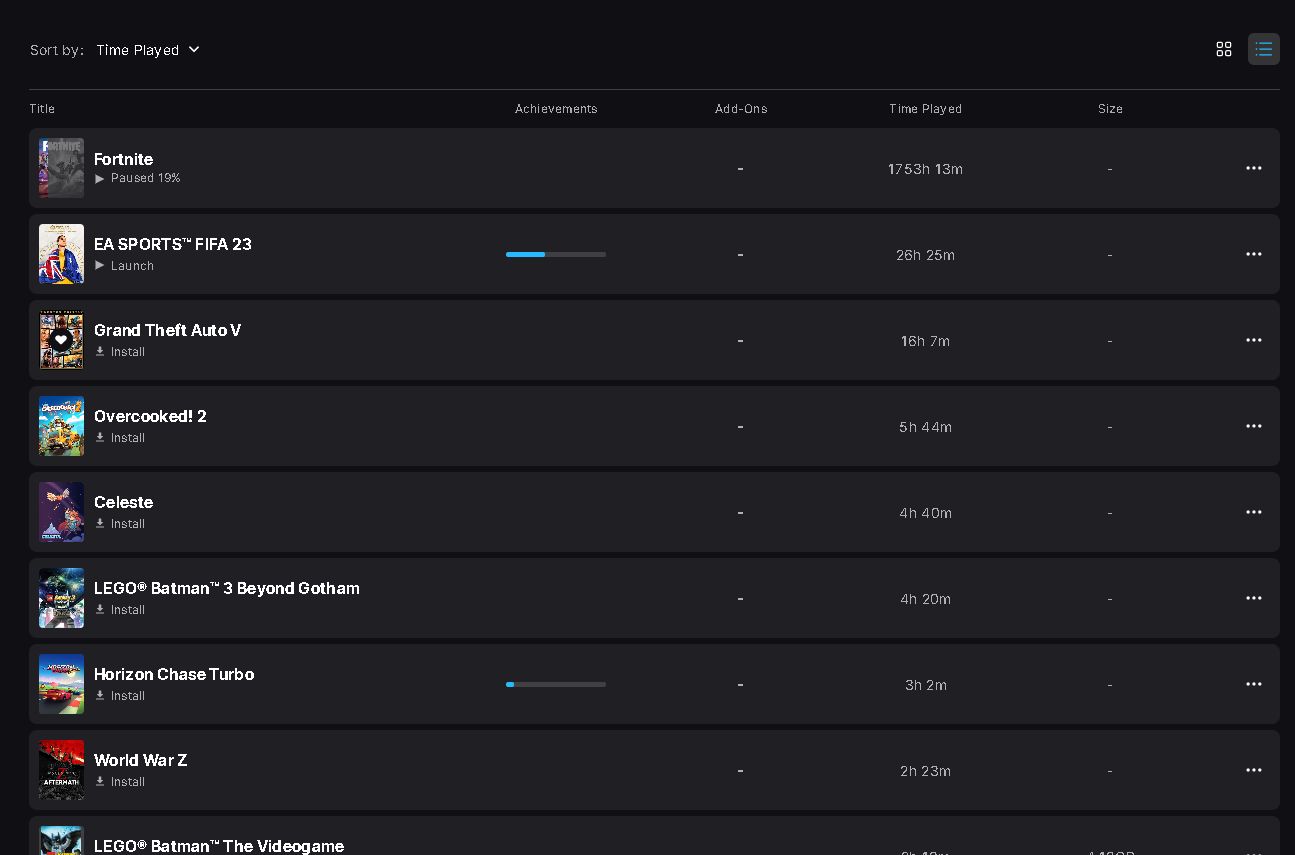Viewport: 1295px width, 855px height.
Task: Click the World War Z cover thumbnail
Action: (61, 770)
